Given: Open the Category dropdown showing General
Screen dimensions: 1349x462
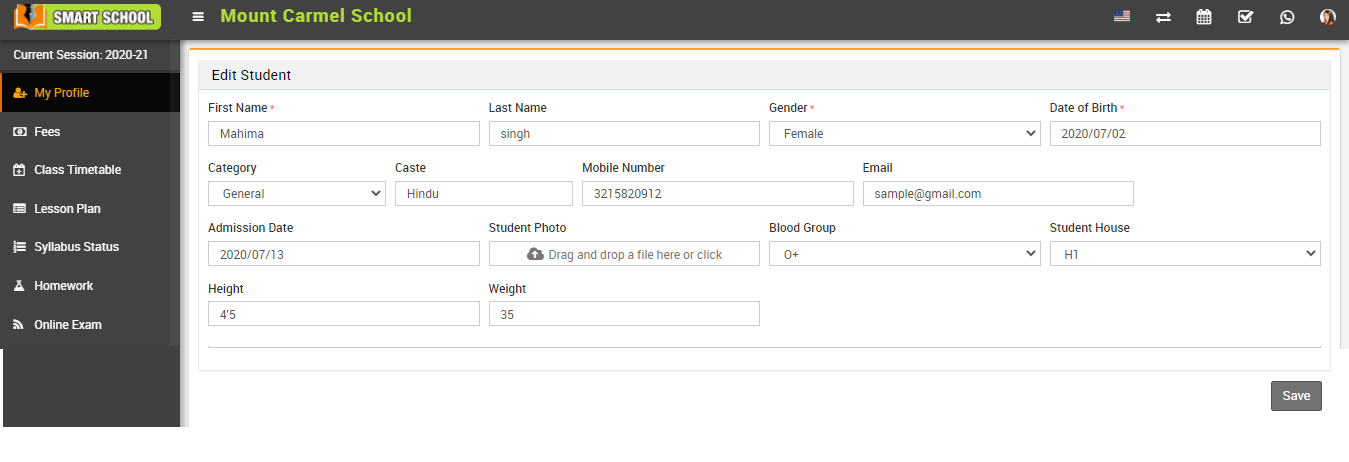Looking at the screenshot, I should coord(296,194).
